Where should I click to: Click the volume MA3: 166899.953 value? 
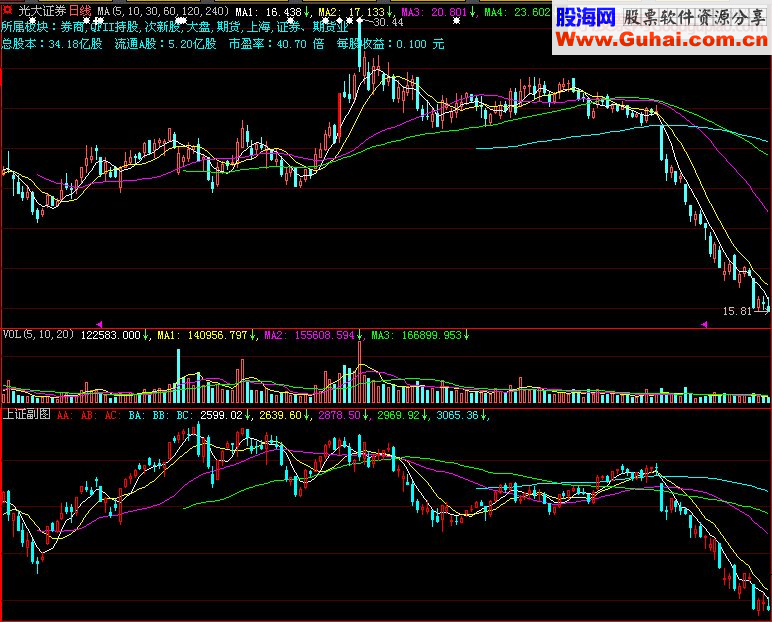417,335
